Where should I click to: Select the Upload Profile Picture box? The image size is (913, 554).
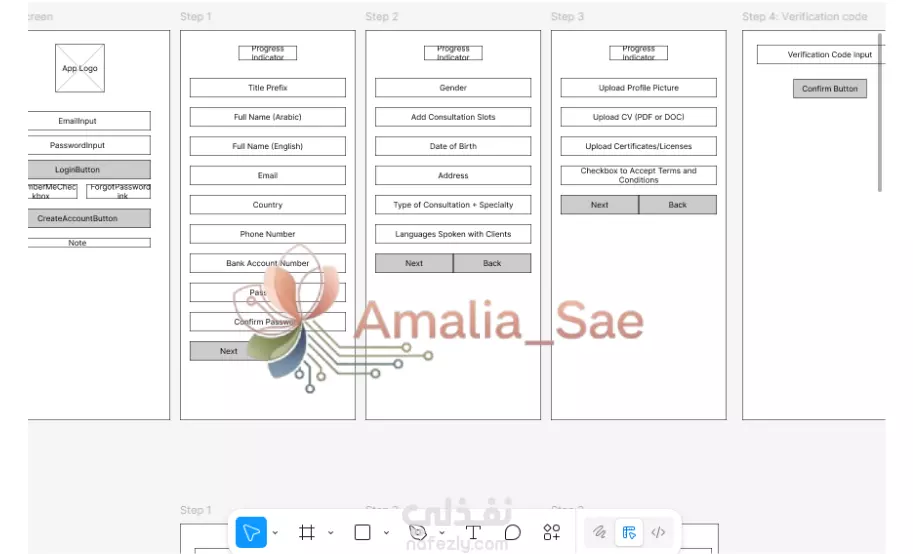pos(638,87)
